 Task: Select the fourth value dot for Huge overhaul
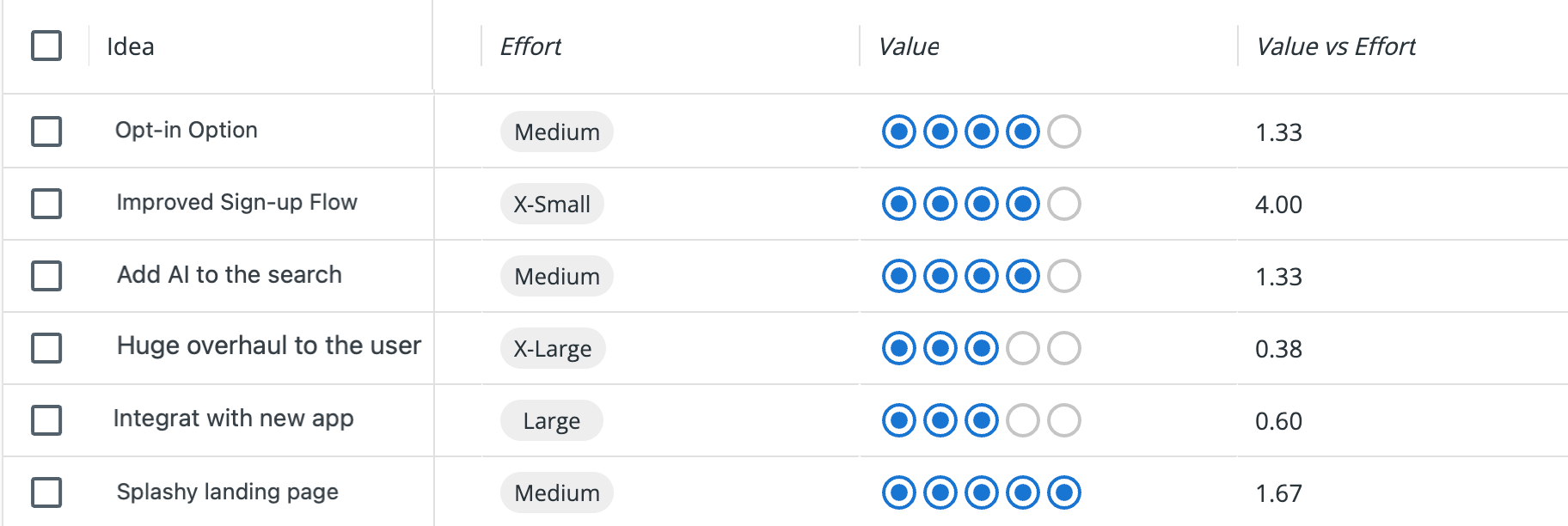[1022, 349]
